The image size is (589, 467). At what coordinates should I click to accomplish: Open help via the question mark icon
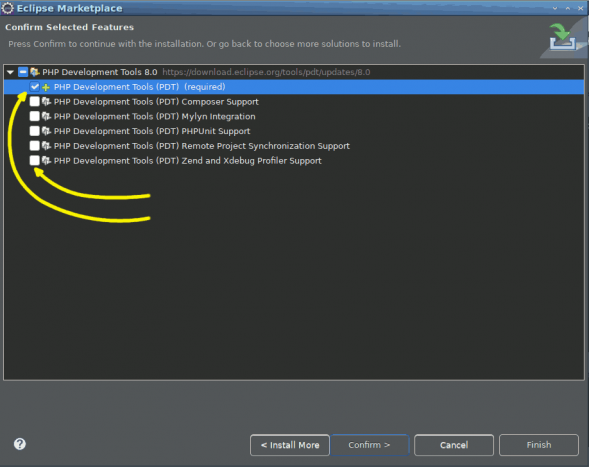20,444
